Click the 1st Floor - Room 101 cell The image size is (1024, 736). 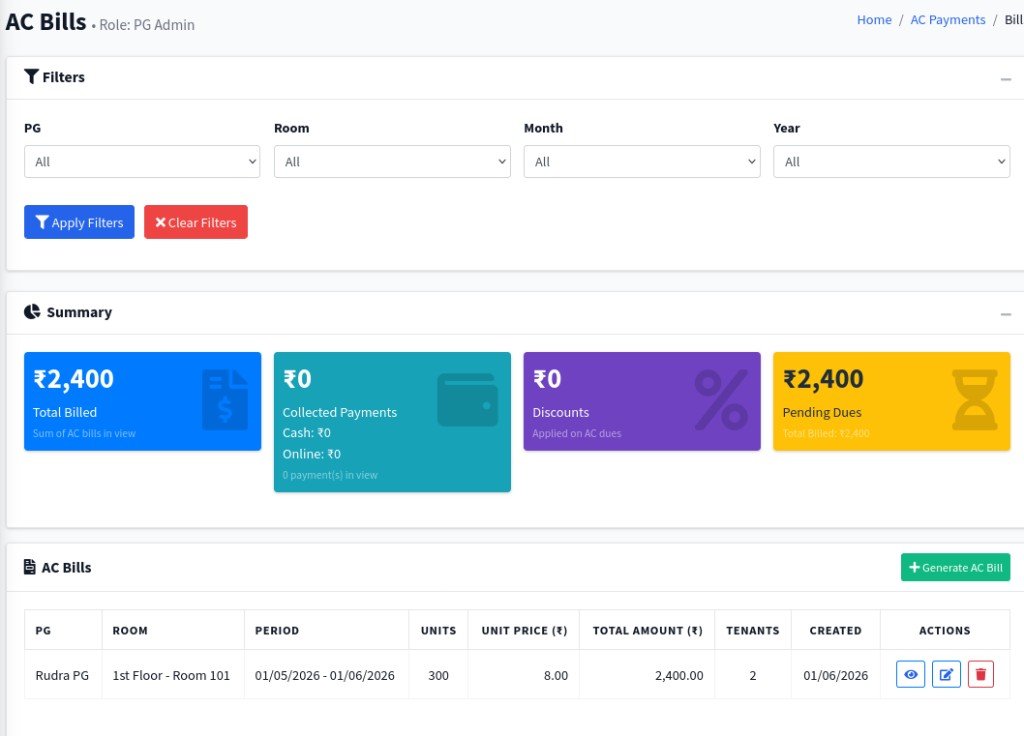171,675
